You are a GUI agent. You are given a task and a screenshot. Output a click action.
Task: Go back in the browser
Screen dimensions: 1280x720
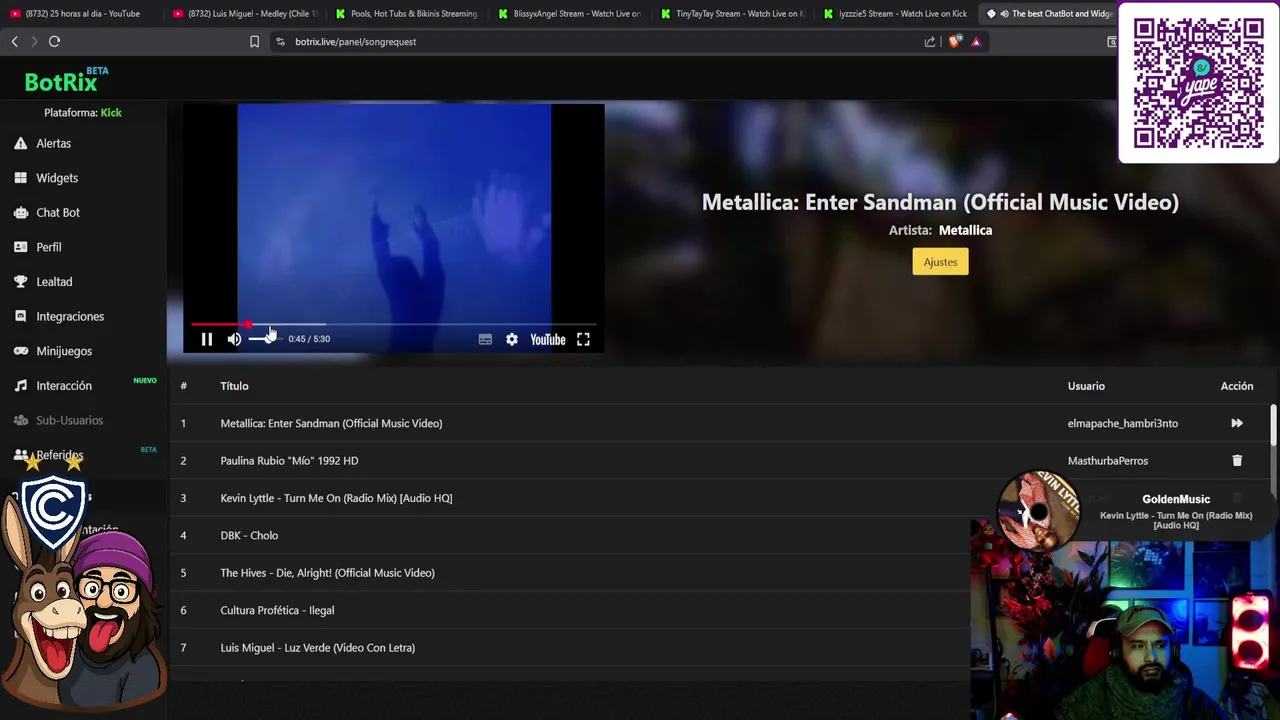coord(14,41)
